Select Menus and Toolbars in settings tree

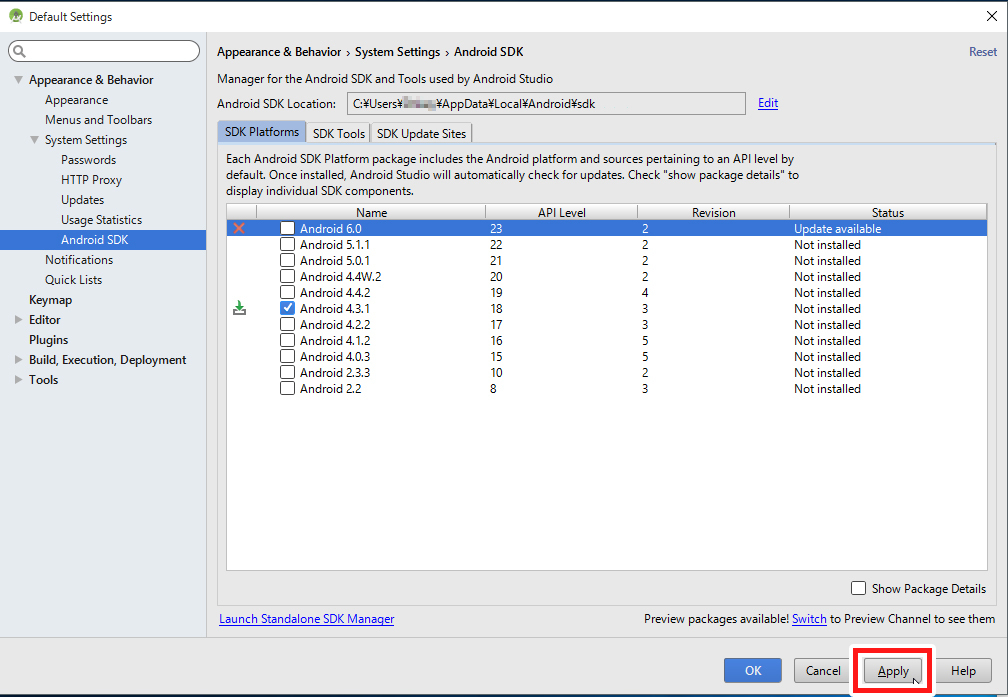tap(98, 120)
